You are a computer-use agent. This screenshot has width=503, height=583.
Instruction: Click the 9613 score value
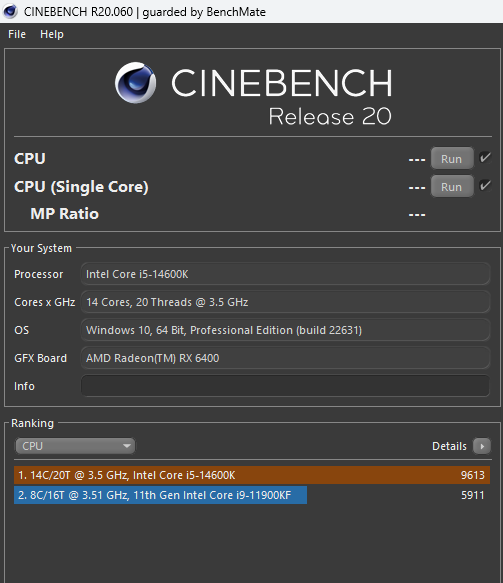[473, 475]
